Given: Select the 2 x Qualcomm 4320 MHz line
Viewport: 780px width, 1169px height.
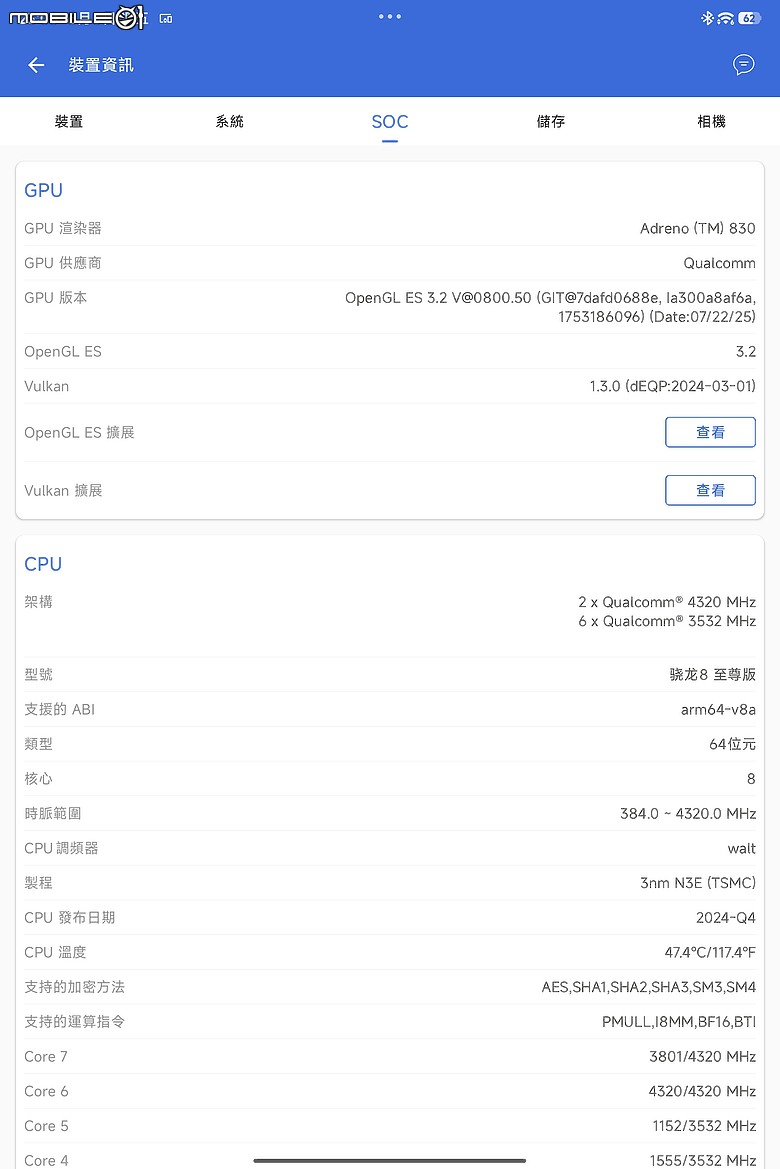Looking at the screenshot, I should coord(667,602).
